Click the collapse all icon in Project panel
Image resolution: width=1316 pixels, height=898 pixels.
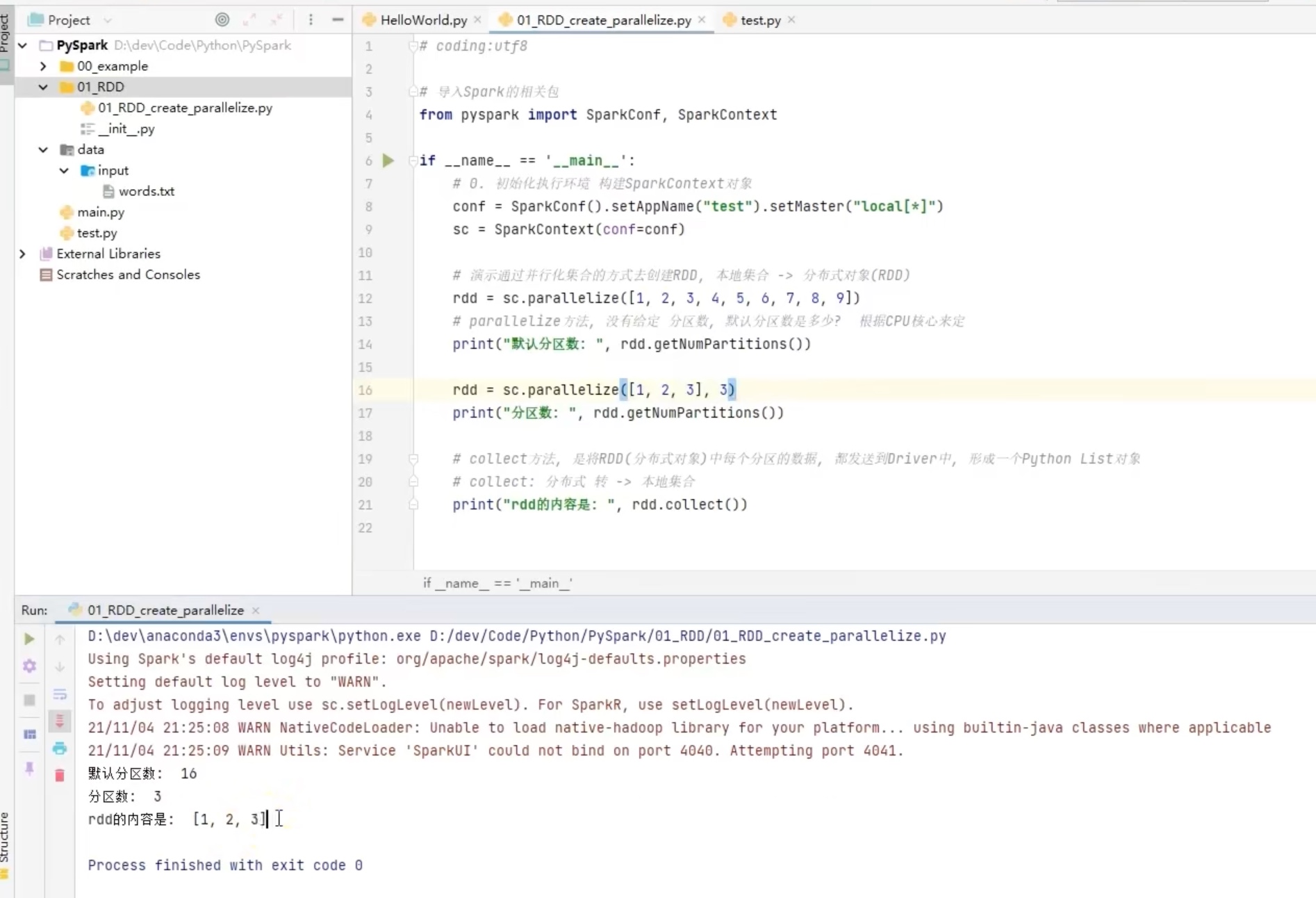pyautogui.click(x=277, y=19)
